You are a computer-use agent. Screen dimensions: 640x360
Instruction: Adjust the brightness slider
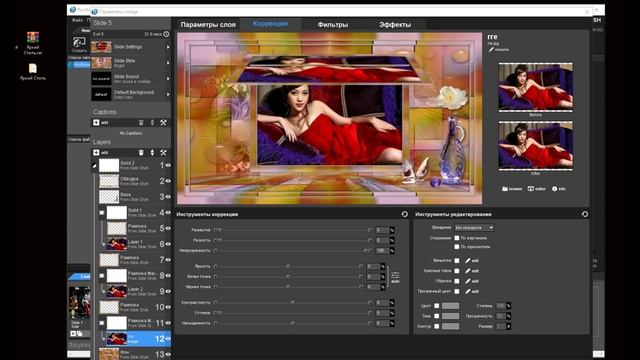pos(288,266)
